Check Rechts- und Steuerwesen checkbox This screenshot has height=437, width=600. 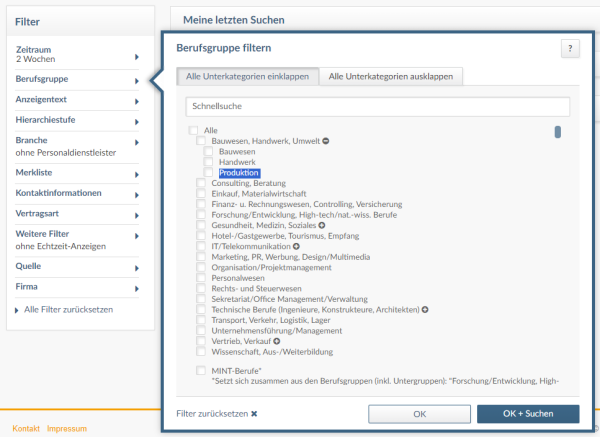(x=201, y=288)
